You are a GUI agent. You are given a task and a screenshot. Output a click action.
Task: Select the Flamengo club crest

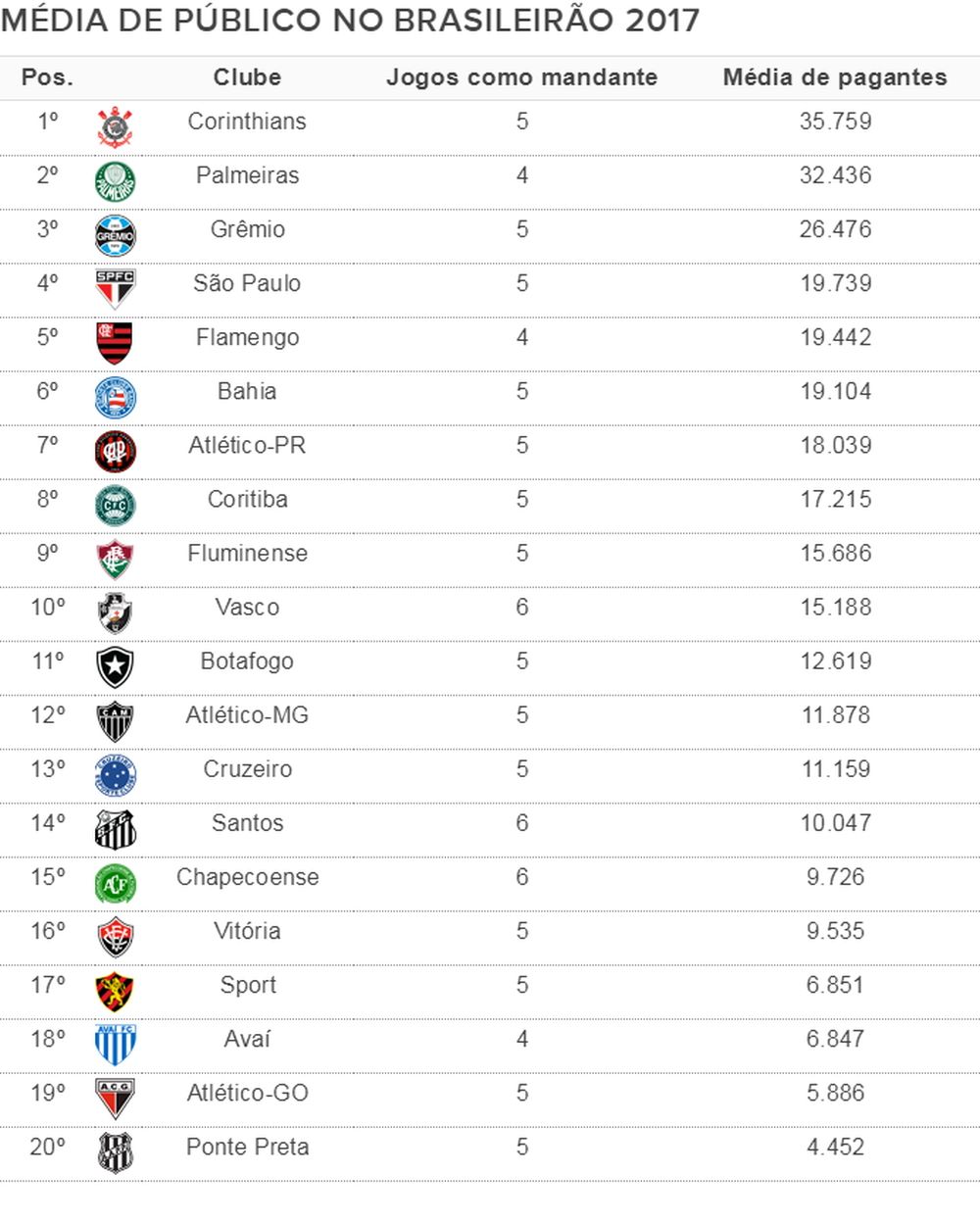(x=116, y=343)
